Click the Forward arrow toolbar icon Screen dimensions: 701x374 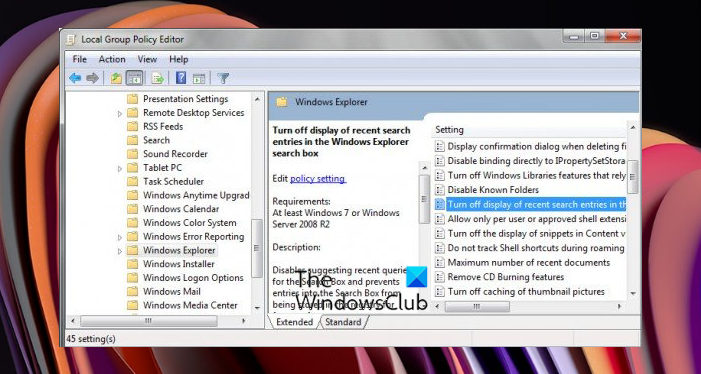pos(93,79)
